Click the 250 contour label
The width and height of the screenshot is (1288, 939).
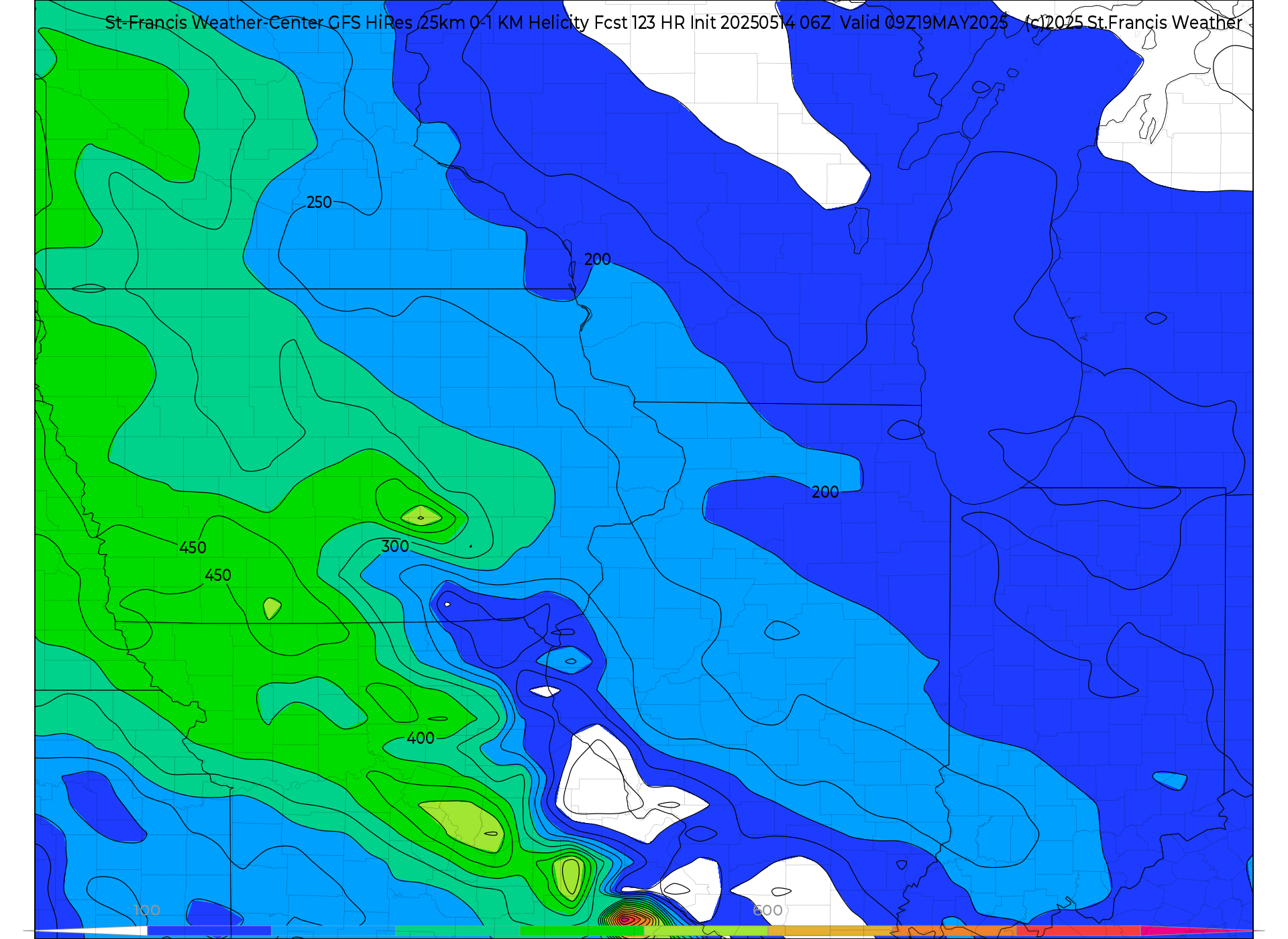pos(319,203)
